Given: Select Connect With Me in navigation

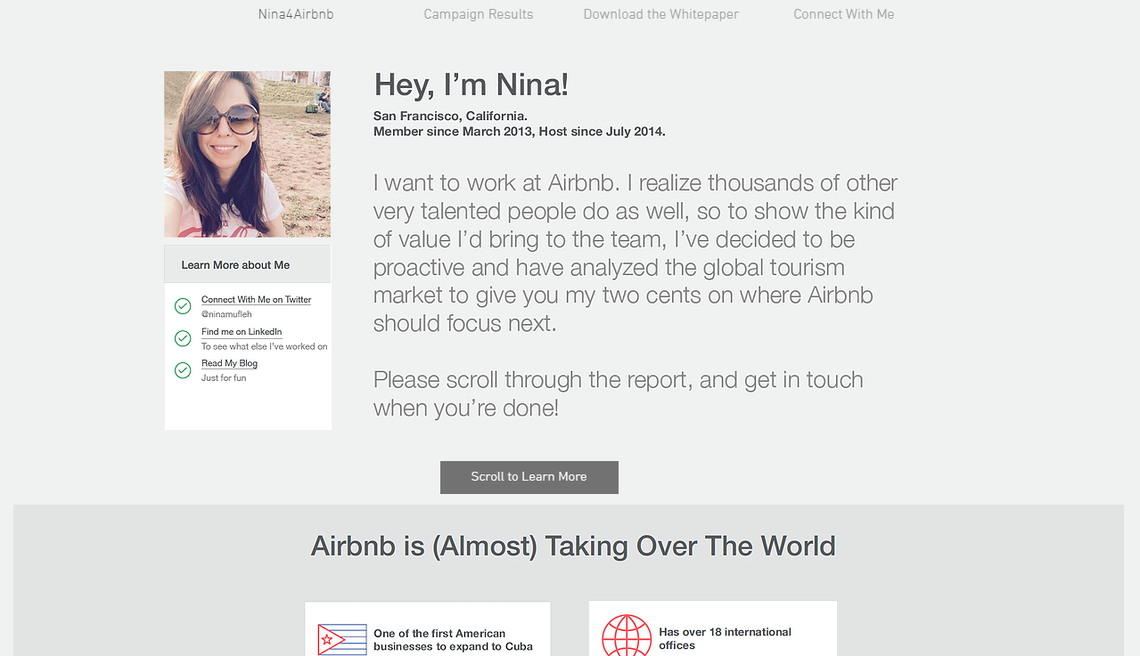Looking at the screenshot, I should [843, 15].
